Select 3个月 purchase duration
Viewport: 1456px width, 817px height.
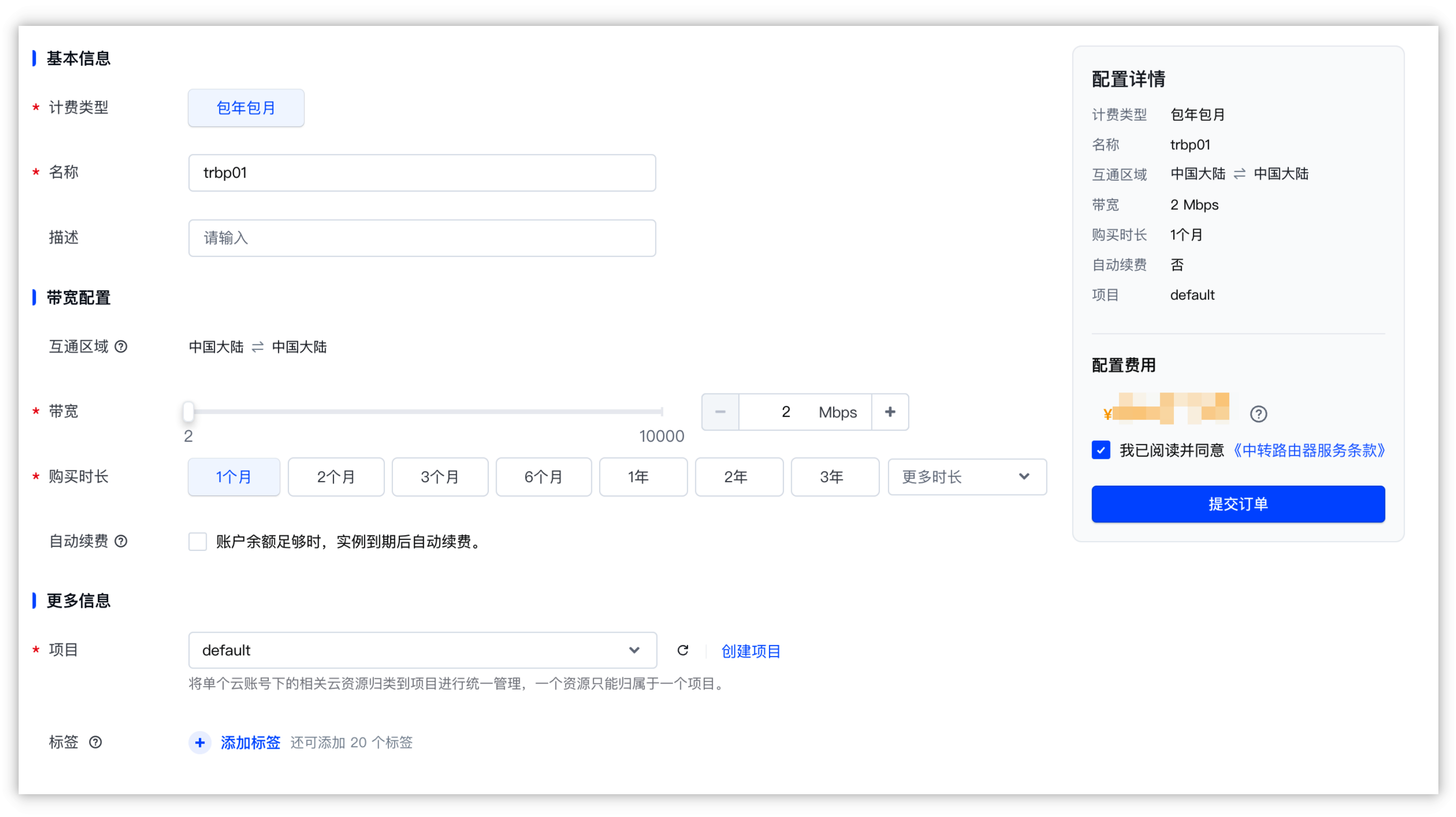[440, 477]
